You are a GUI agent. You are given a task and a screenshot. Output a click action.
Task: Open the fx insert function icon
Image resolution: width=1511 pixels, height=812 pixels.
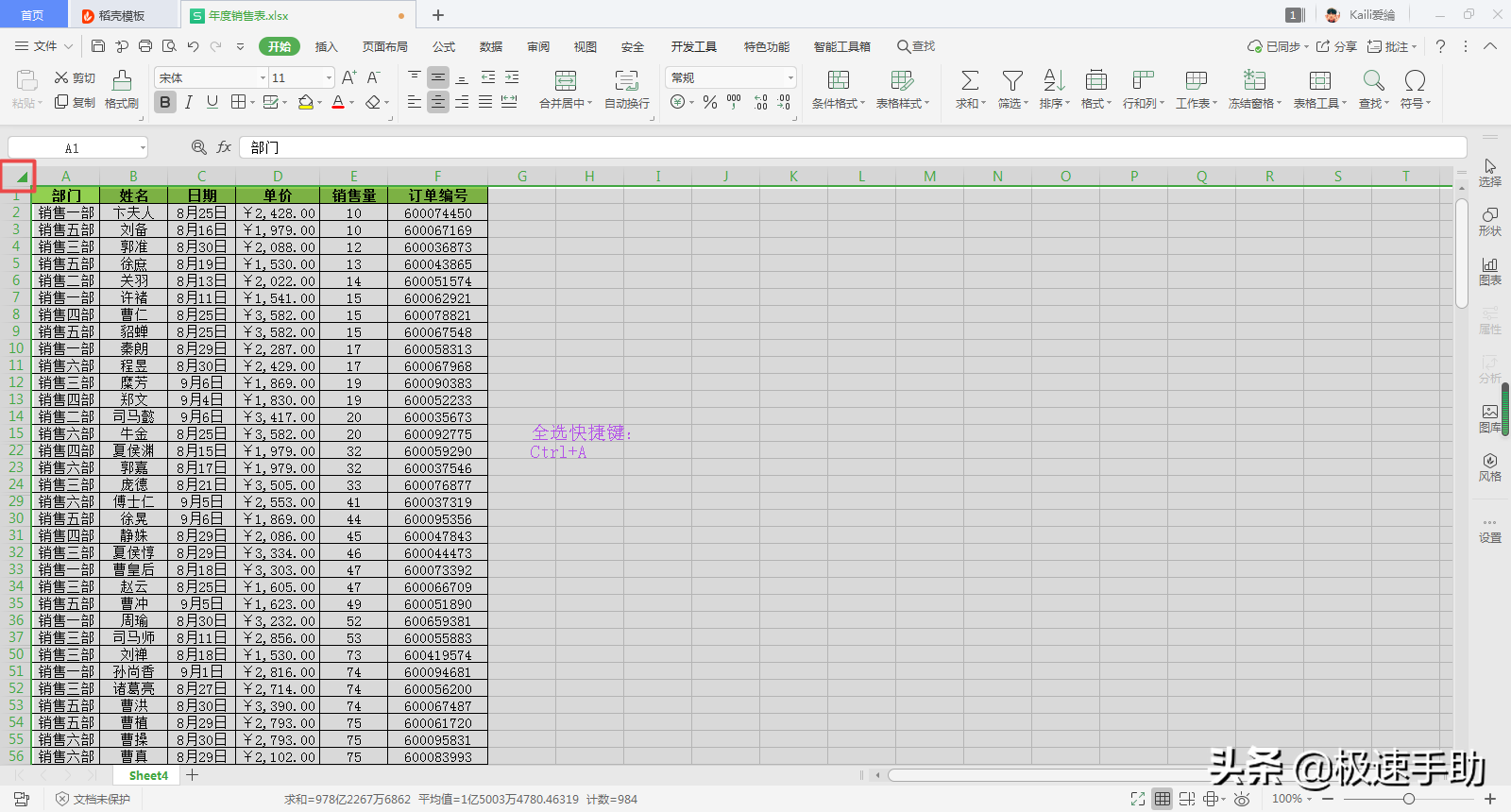click(224, 147)
